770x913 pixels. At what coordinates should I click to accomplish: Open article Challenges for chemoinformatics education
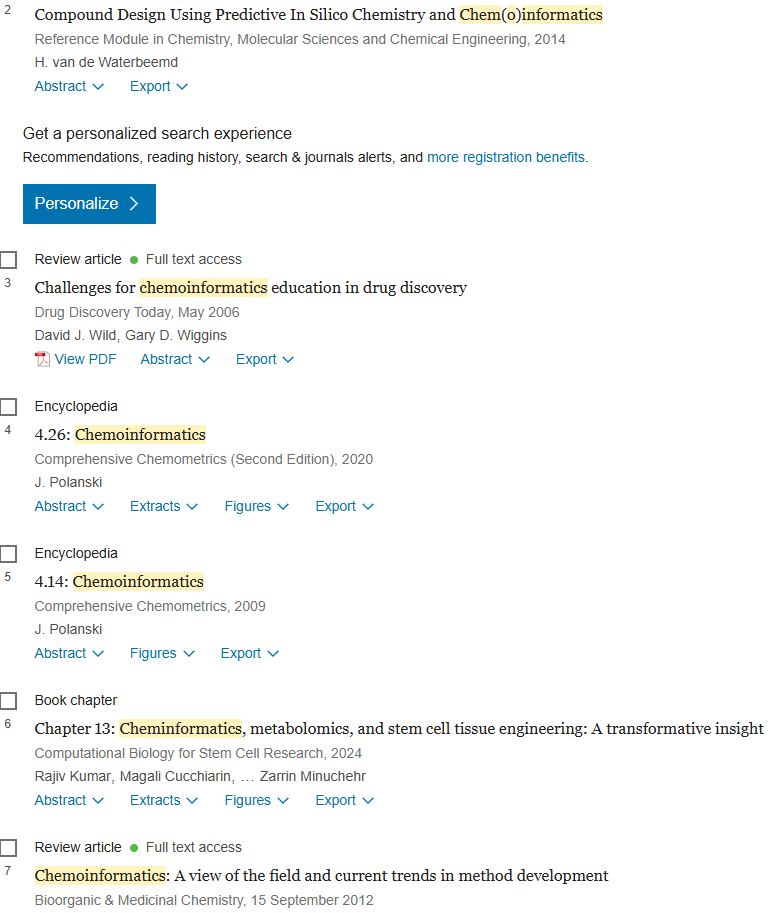click(x=250, y=288)
